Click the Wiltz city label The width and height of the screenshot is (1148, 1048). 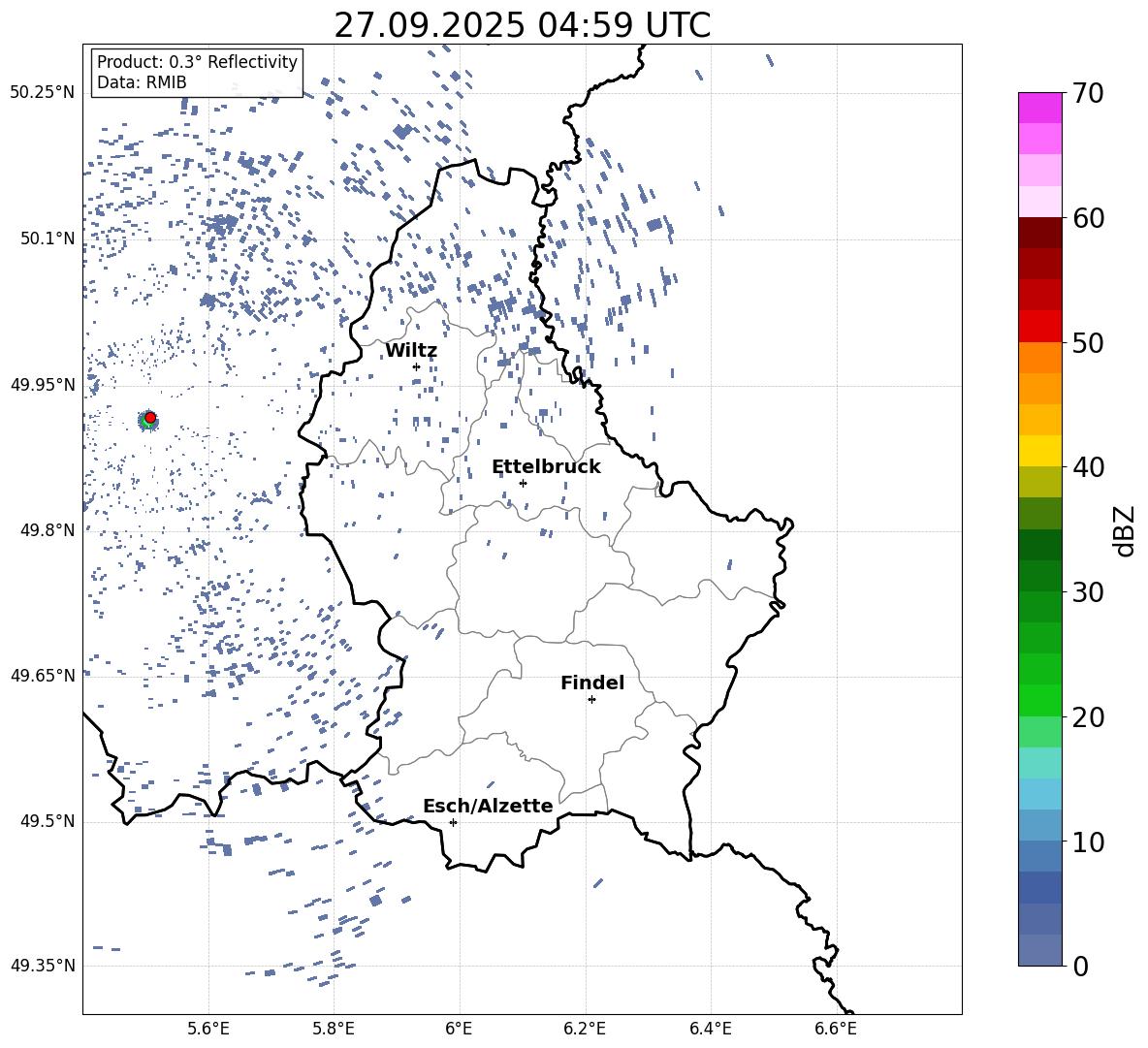point(411,351)
